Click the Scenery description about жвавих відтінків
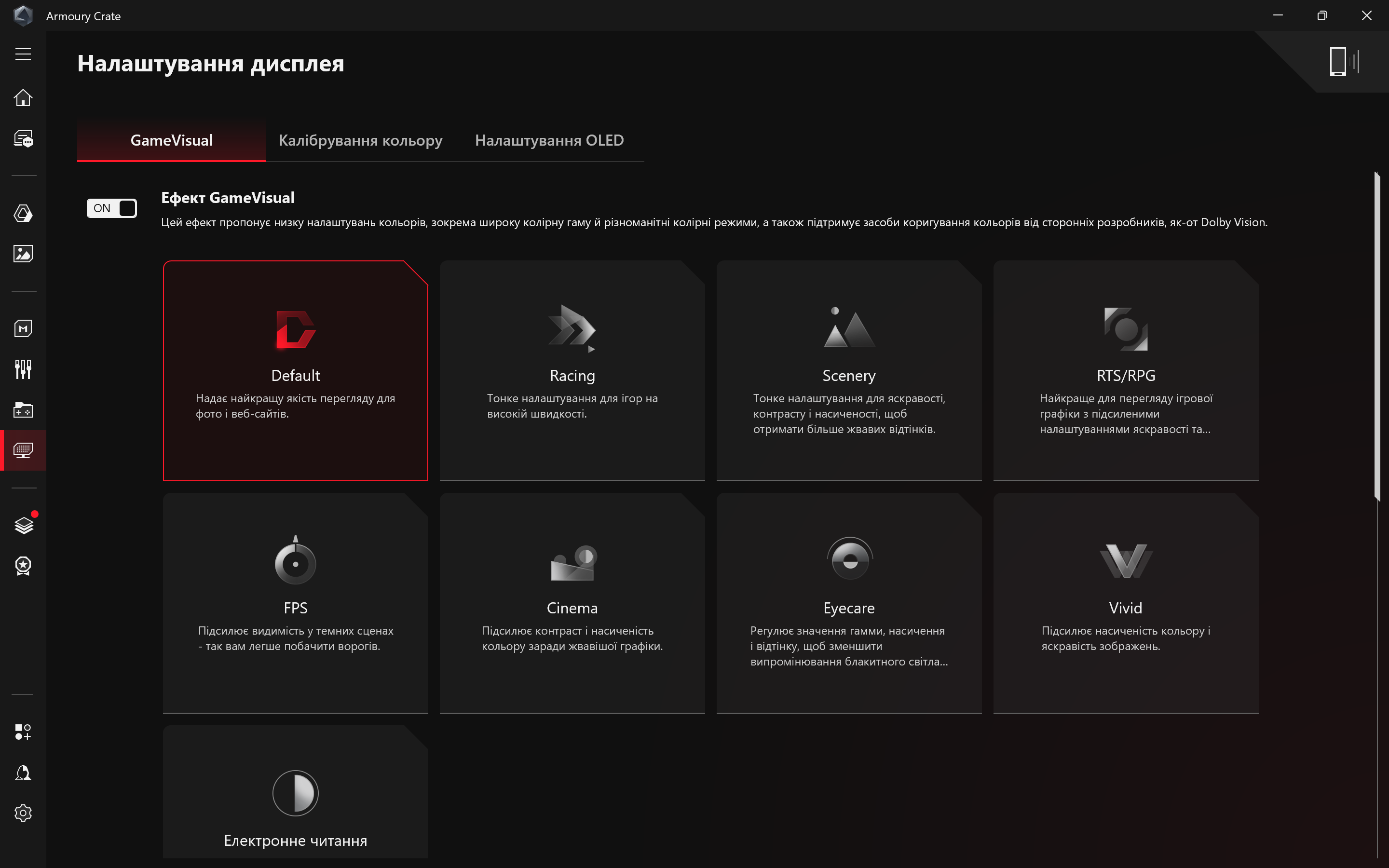This screenshot has height=868, width=1389. [x=849, y=413]
